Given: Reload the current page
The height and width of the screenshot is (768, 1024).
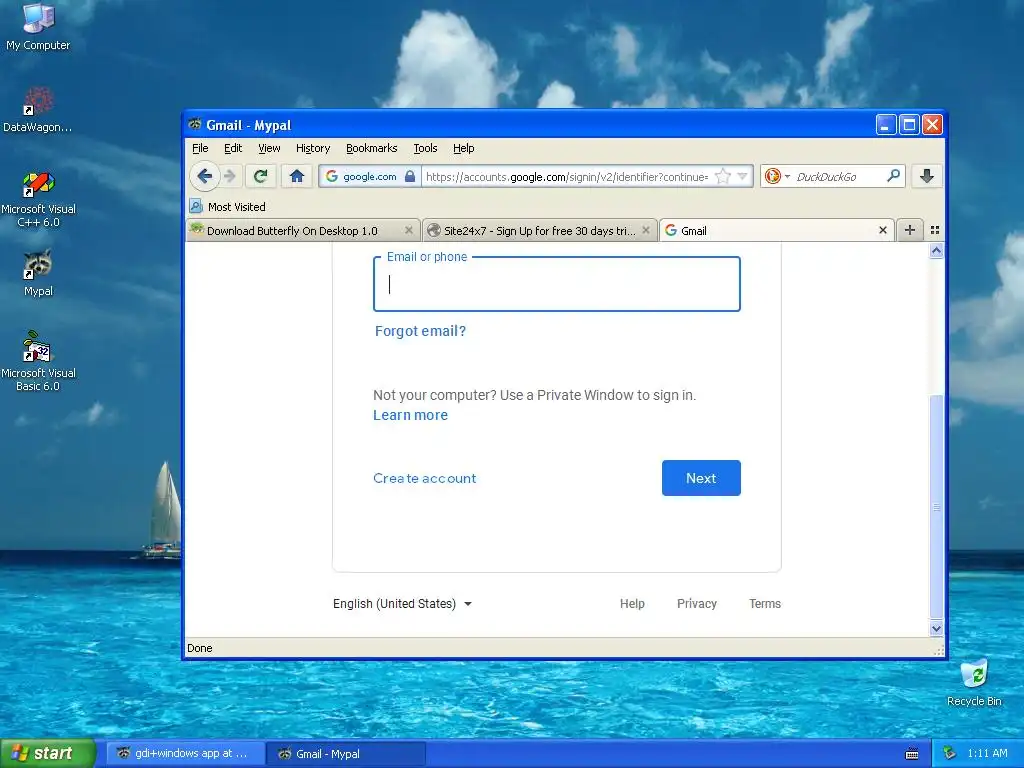Looking at the screenshot, I should (261, 176).
